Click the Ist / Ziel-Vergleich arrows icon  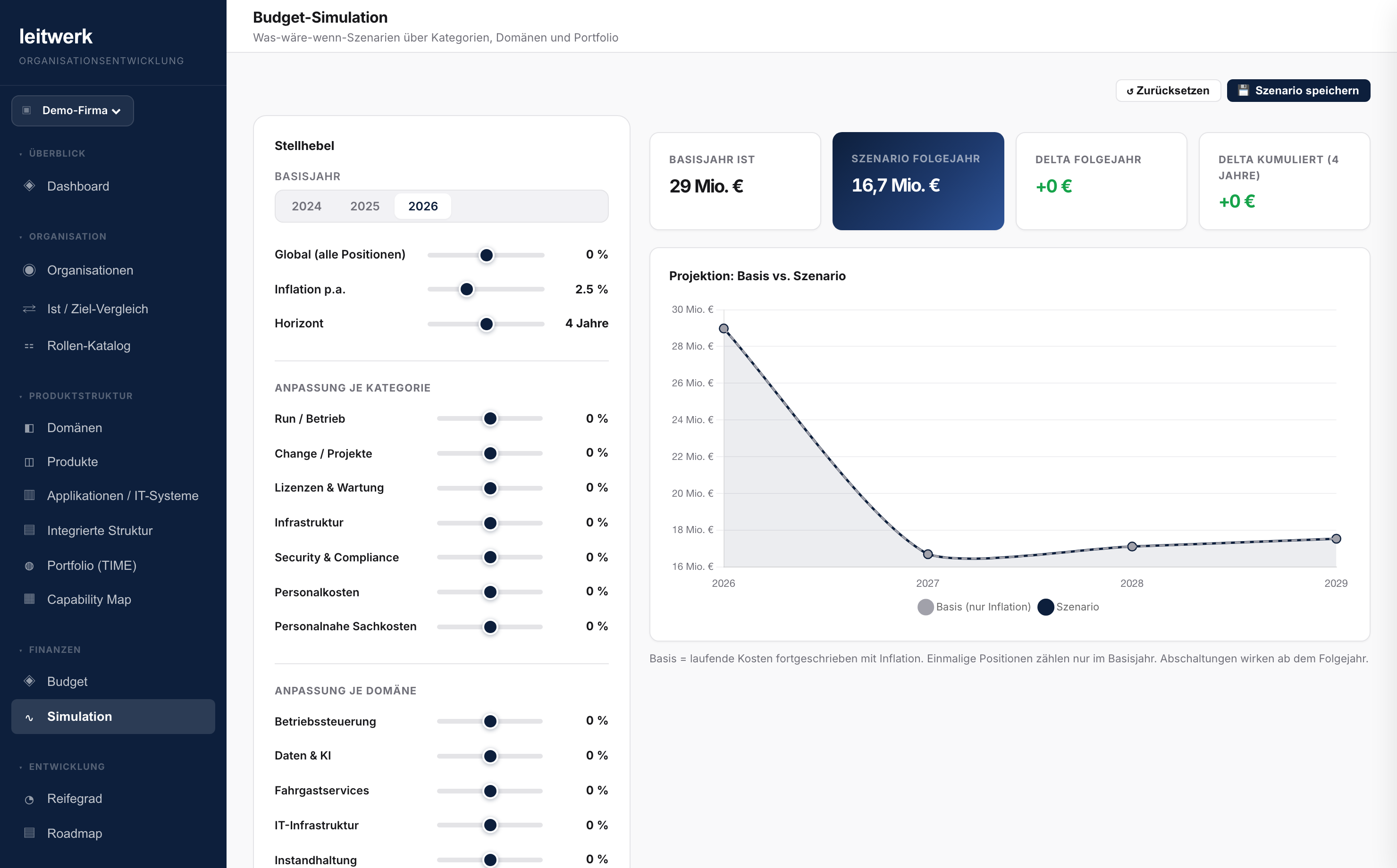pos(29,309)
